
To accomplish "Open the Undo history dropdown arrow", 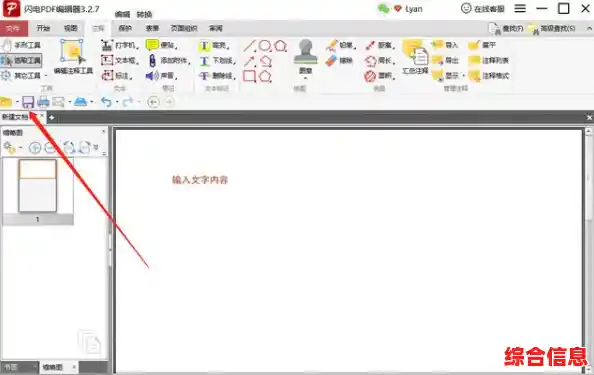I will coord(117,102).
